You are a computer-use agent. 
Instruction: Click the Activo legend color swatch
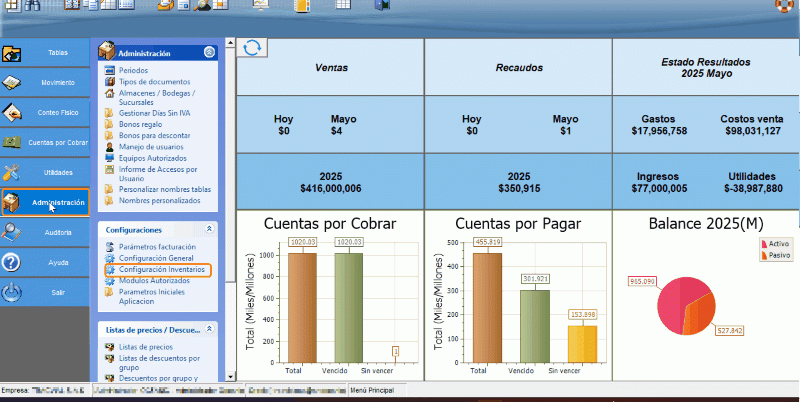click(765, 243)
